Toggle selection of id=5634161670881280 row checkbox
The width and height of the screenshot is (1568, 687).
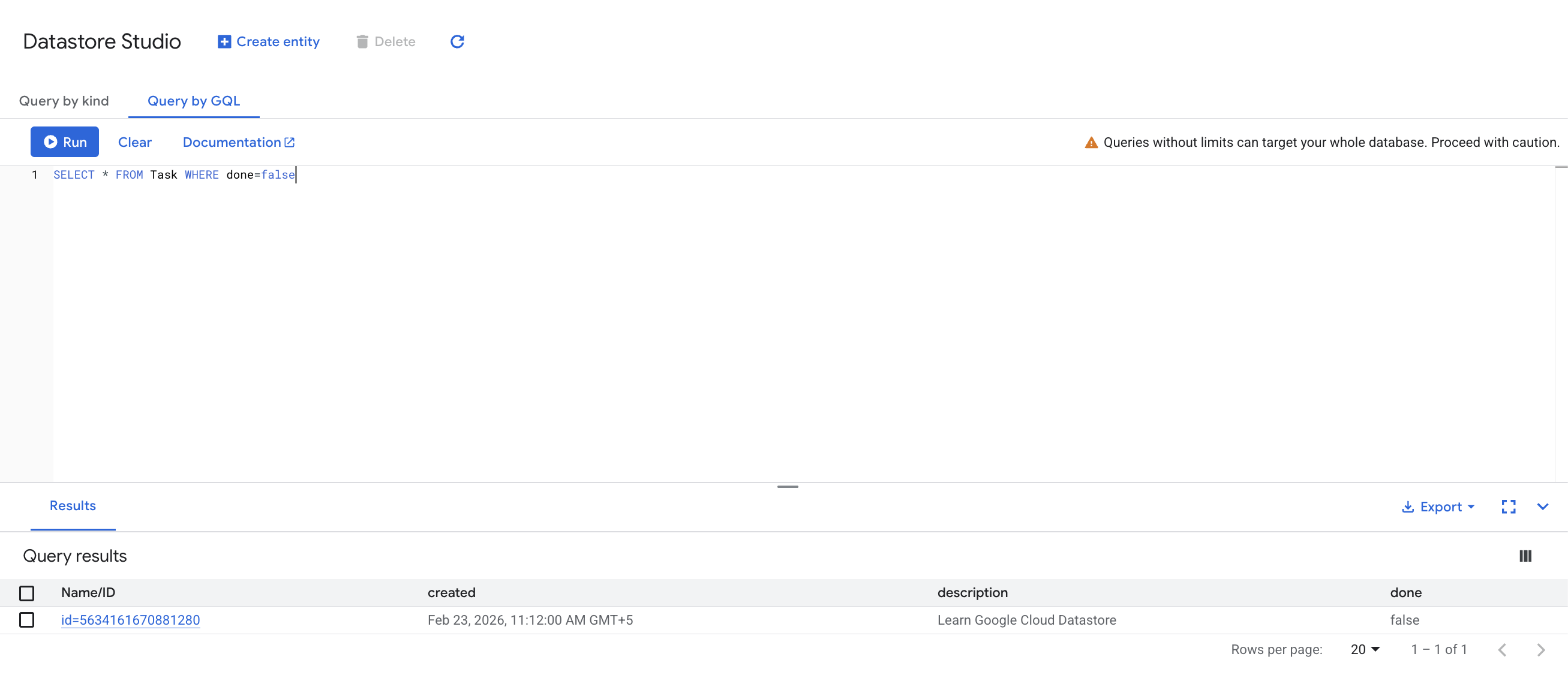tap(27, 620)
